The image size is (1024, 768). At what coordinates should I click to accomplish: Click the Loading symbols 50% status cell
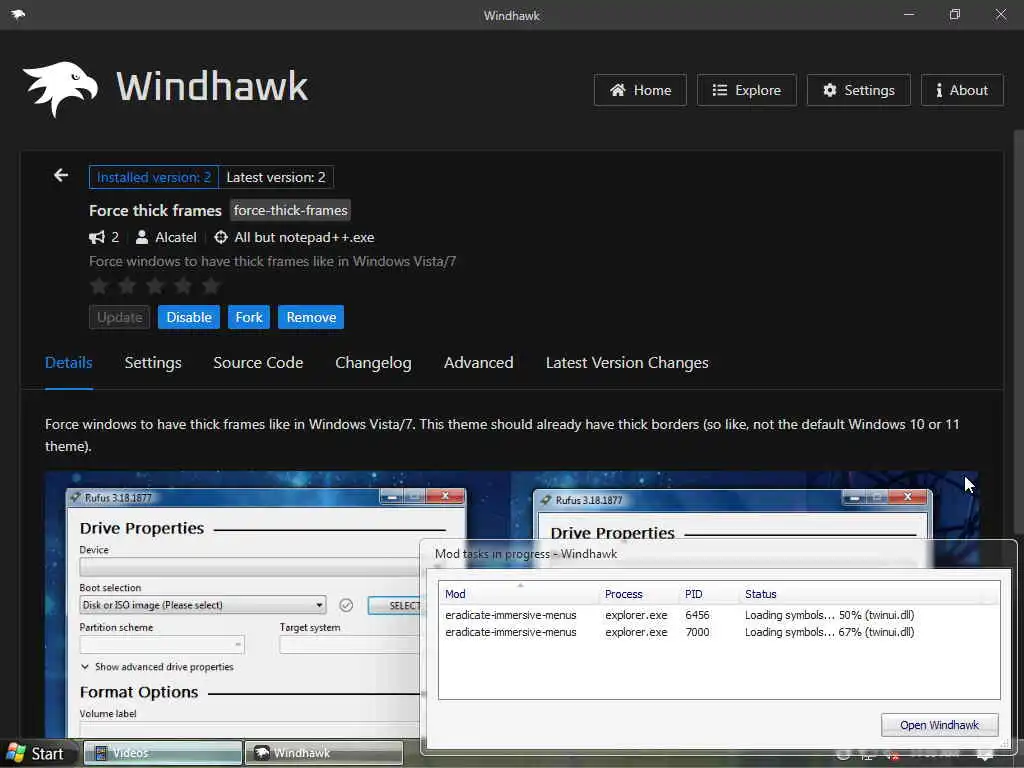tap(829, 615)
